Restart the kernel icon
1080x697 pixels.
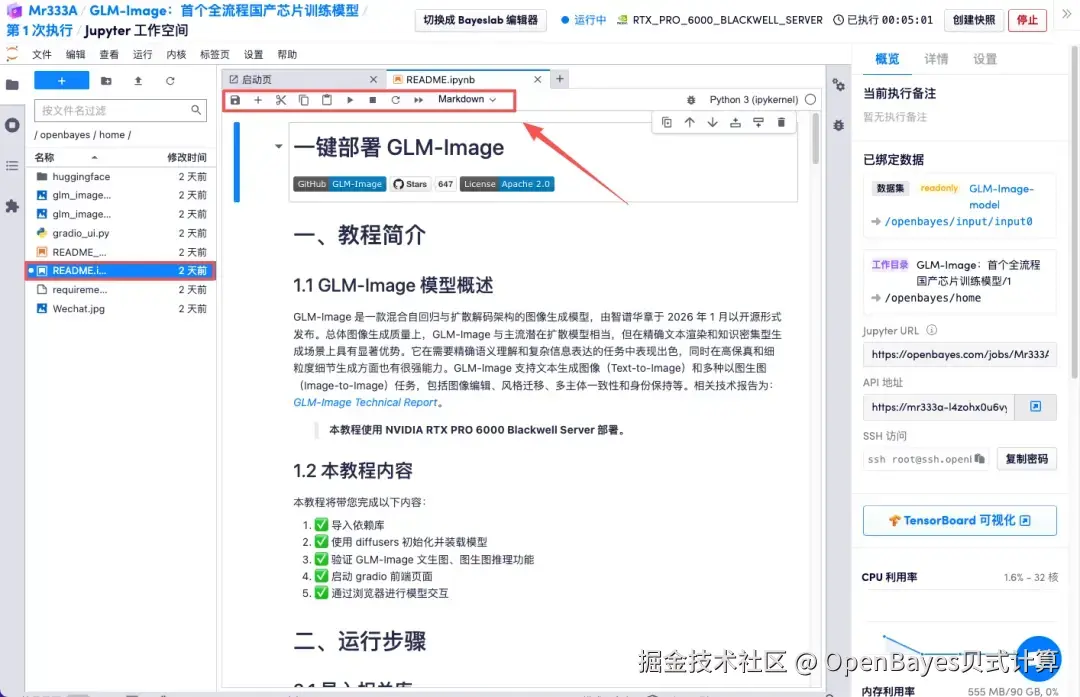pos(395,100)
